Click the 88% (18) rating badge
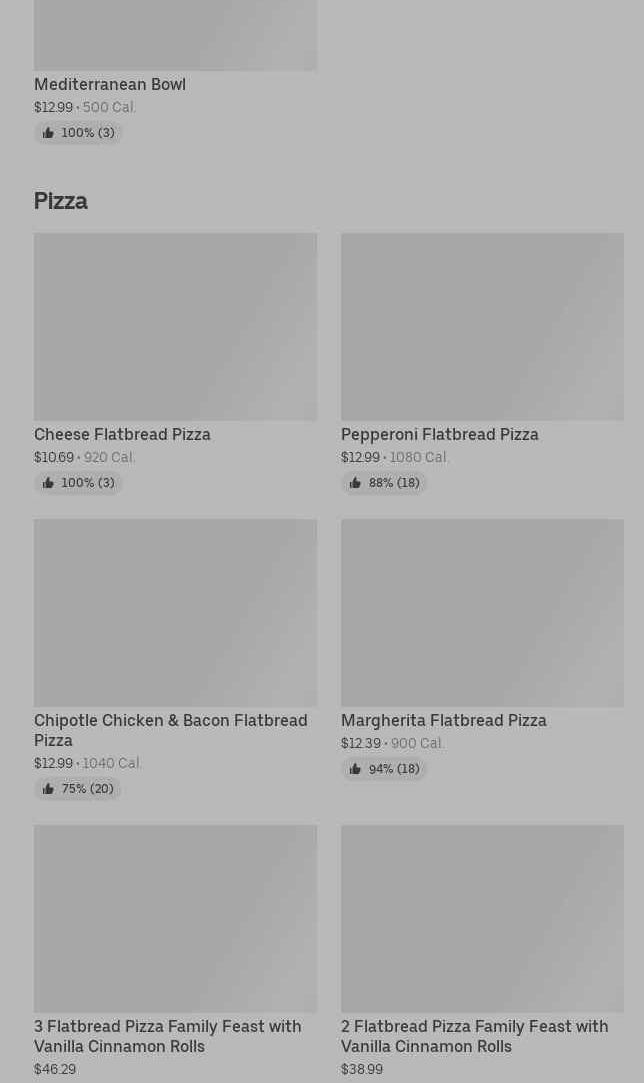Screen dimensions: 644x1083 384,483
